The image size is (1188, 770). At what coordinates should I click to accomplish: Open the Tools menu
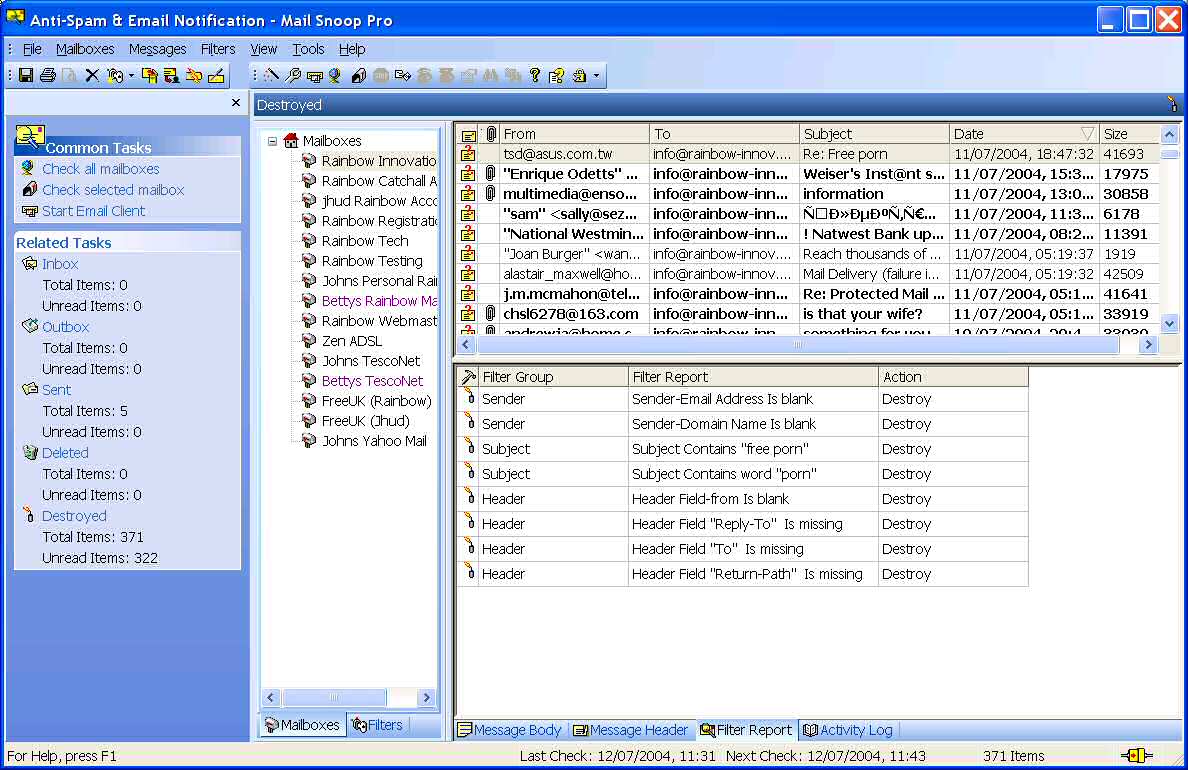(308, 49)
